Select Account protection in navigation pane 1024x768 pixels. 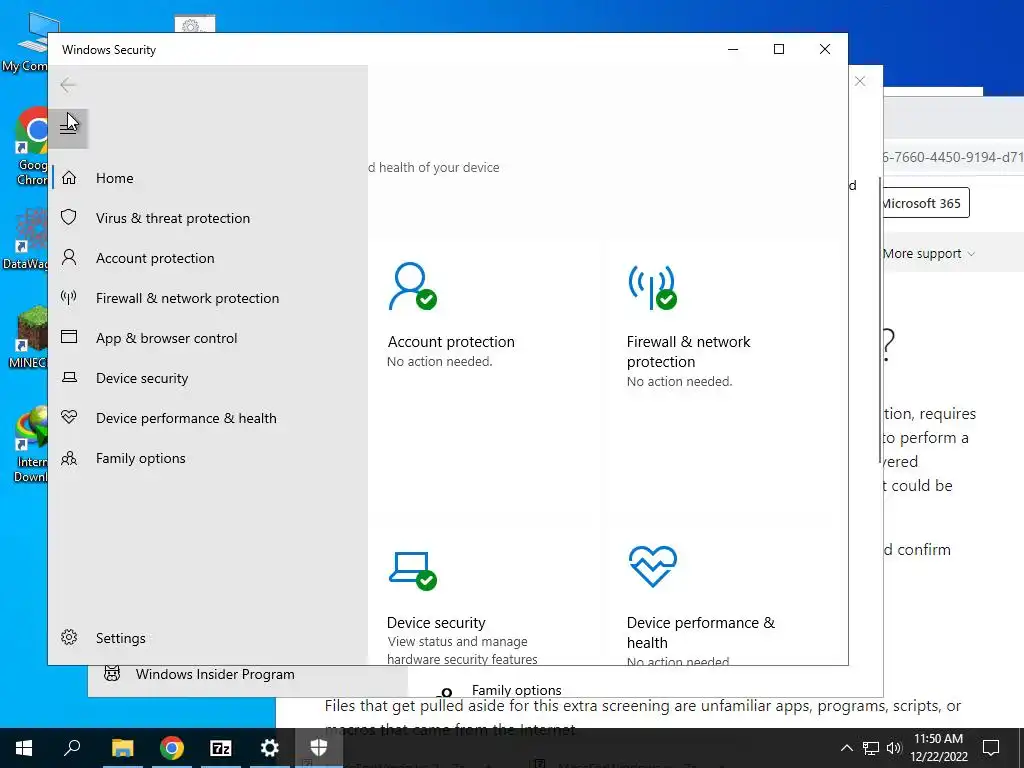(x=208, y=258)
